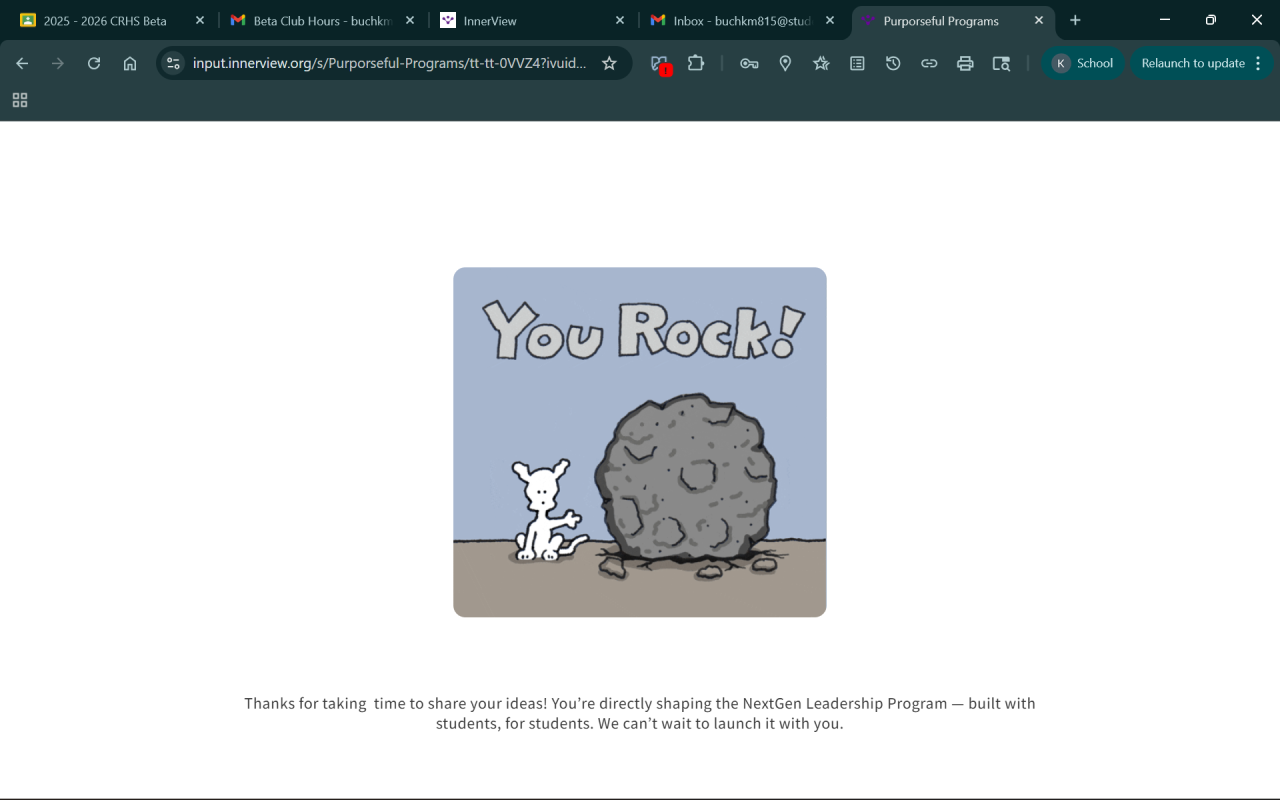The width and height of the screenshot is (1280, 800).
Task: Open the browser home page
Action: coord(130,63)
